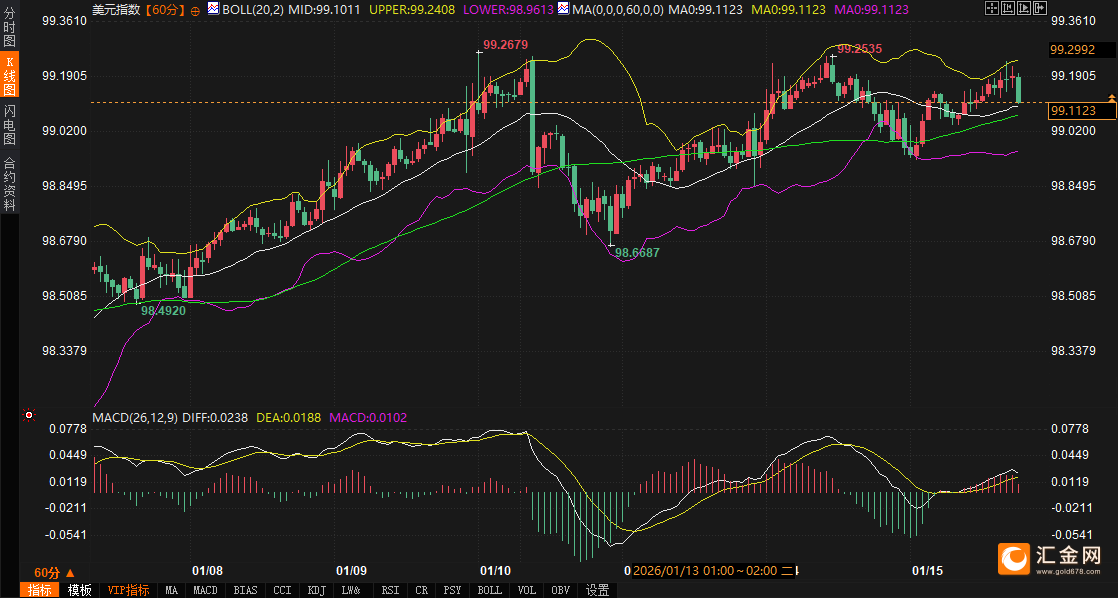Click the 设置 settings button
This screenshot has width=1118, height=598.
597,590
